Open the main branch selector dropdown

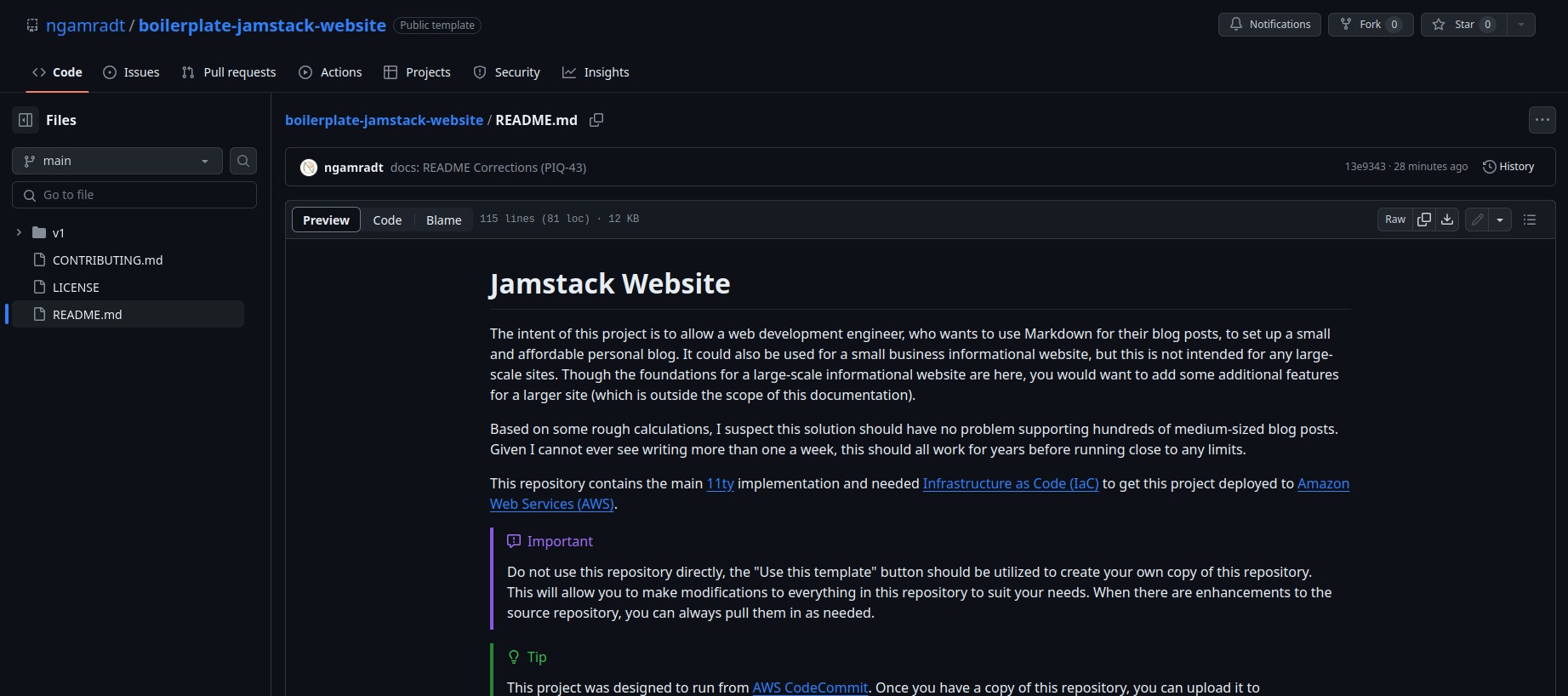(117, 161)
